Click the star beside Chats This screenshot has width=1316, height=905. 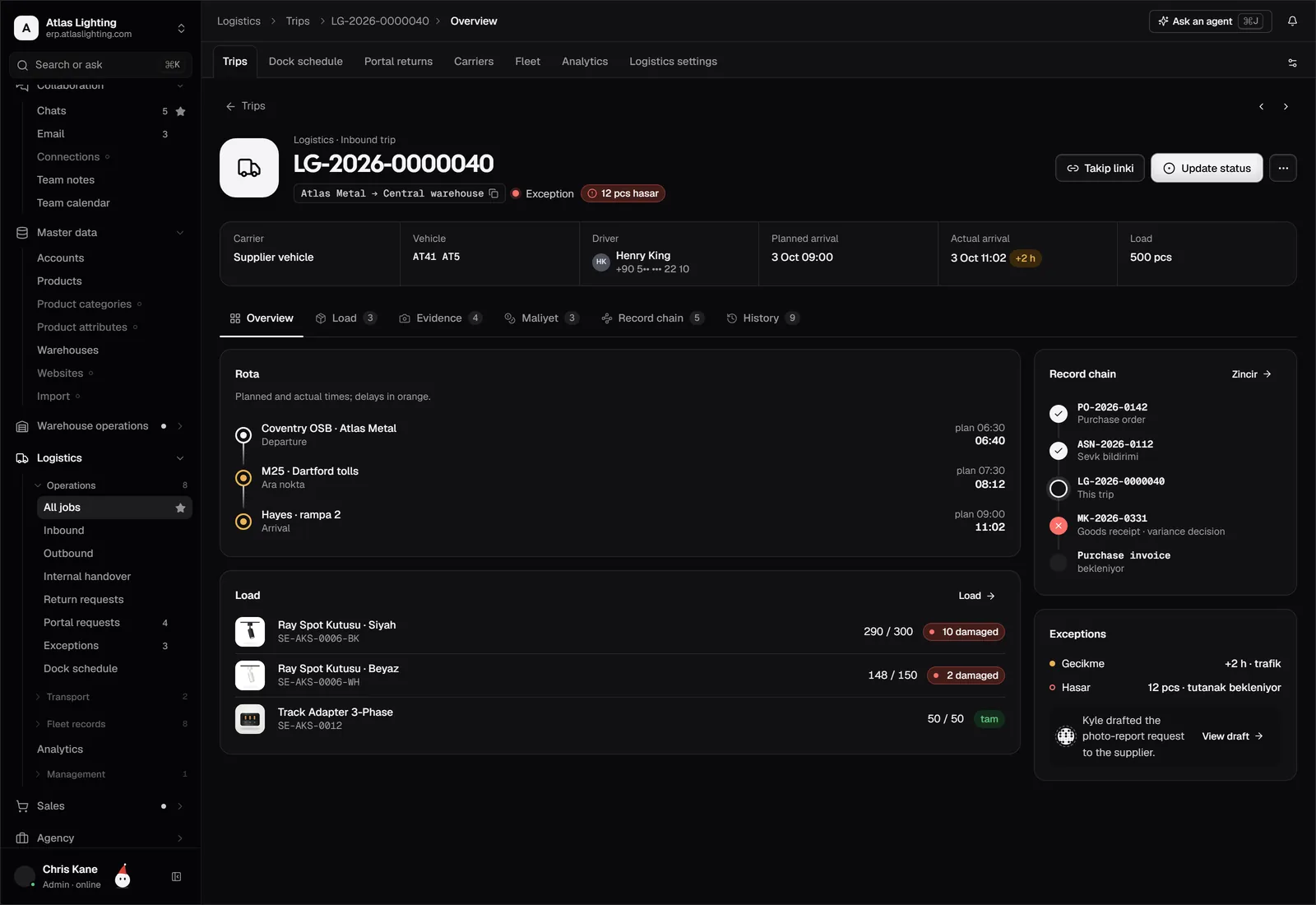[181, 111]
